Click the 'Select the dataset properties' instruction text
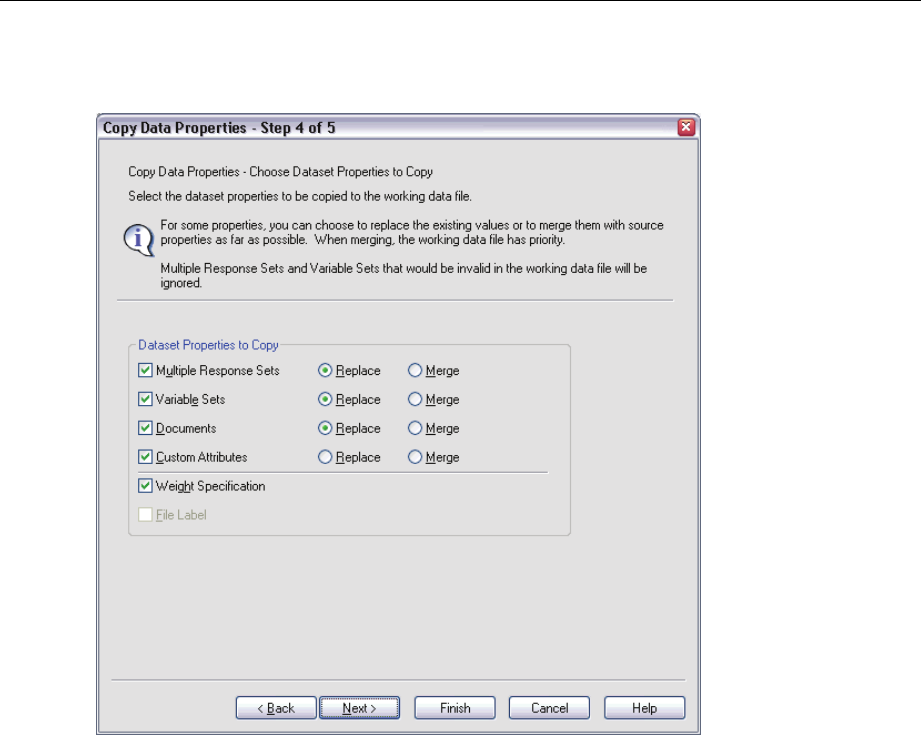The image size is (921, 735). click(300, 196)
